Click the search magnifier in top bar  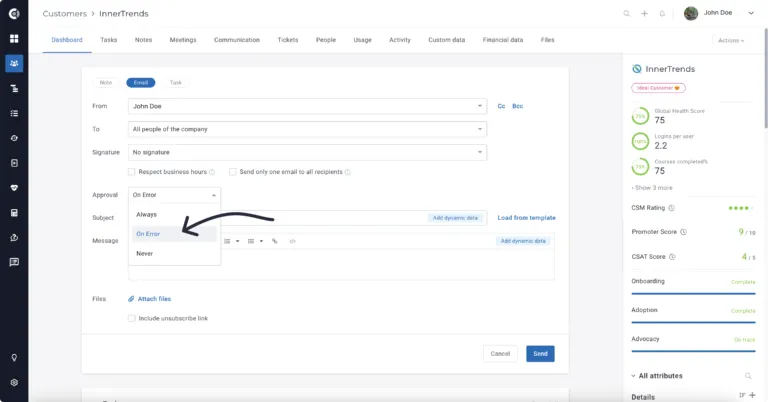[x=626, y=13]
